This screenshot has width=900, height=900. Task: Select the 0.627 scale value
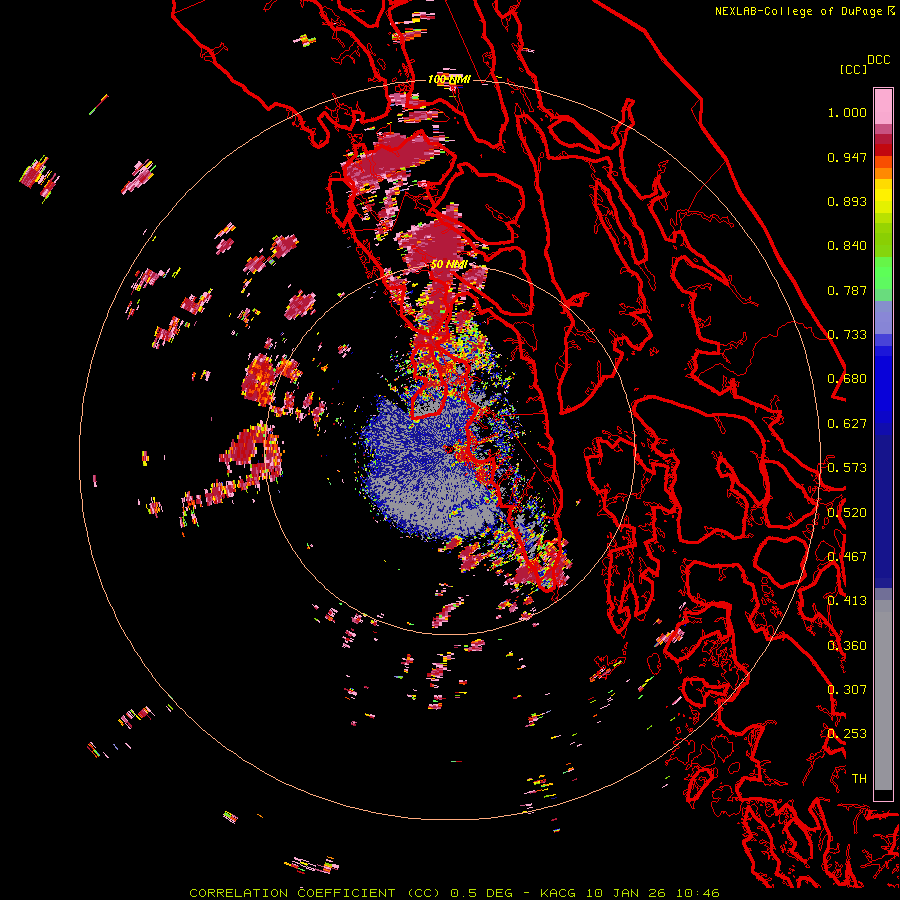[x=847, y=424]
